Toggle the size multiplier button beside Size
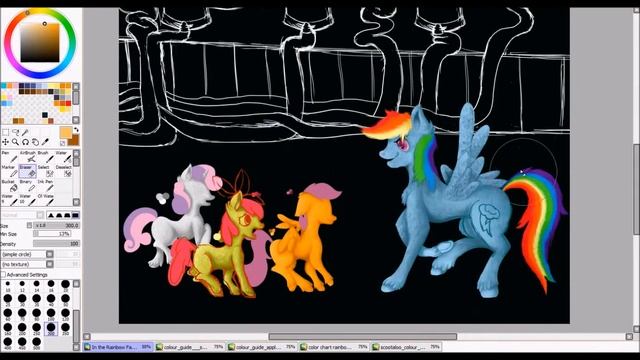Viewport: 640px width, 360px height. click(x=29, y=225)
